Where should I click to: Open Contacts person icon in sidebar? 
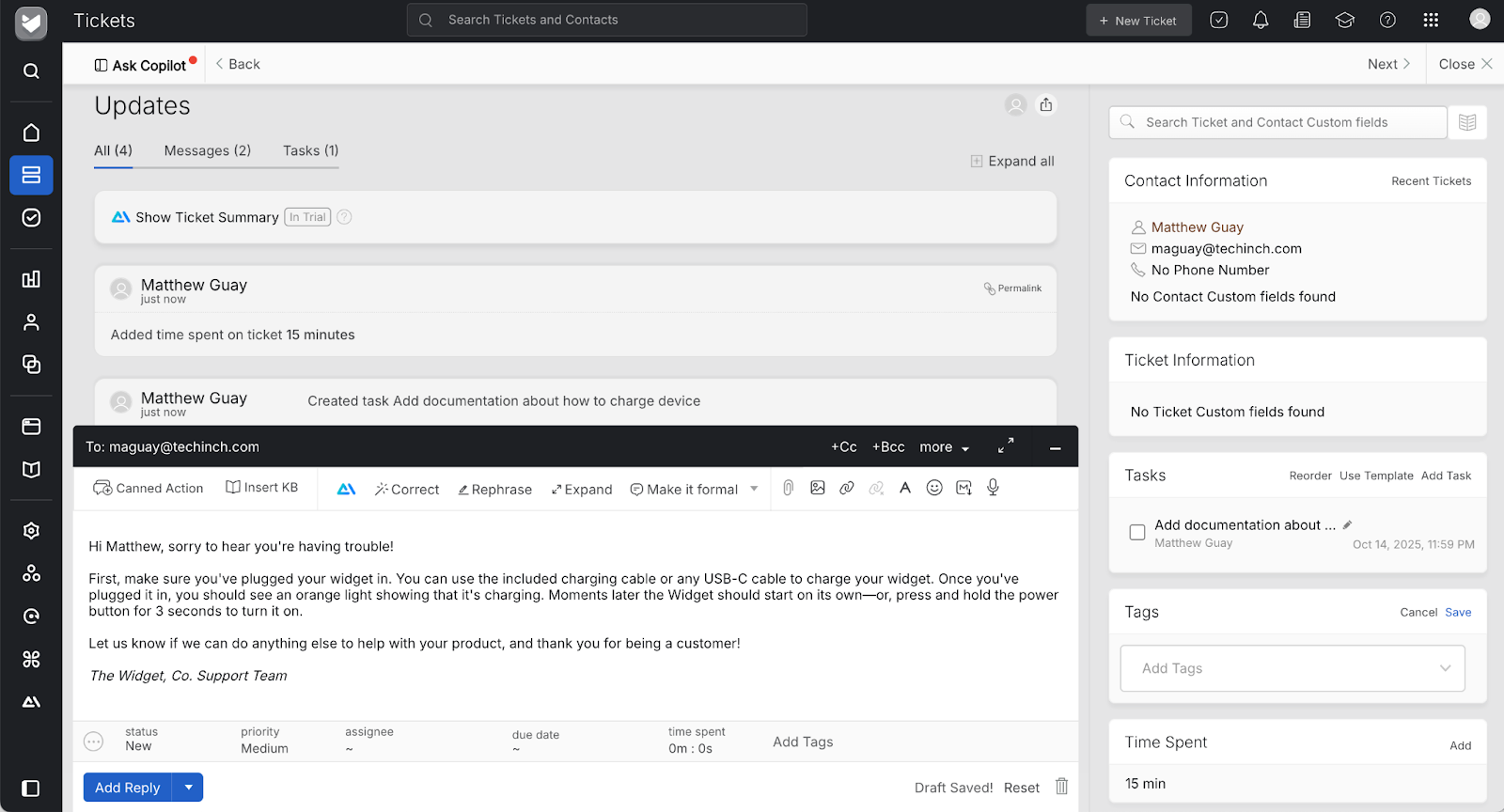(31, 322)
